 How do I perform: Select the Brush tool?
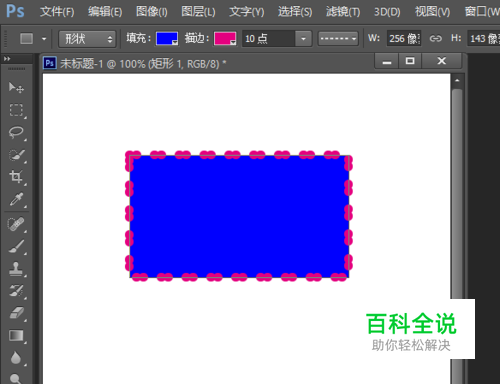coord(16,247)
